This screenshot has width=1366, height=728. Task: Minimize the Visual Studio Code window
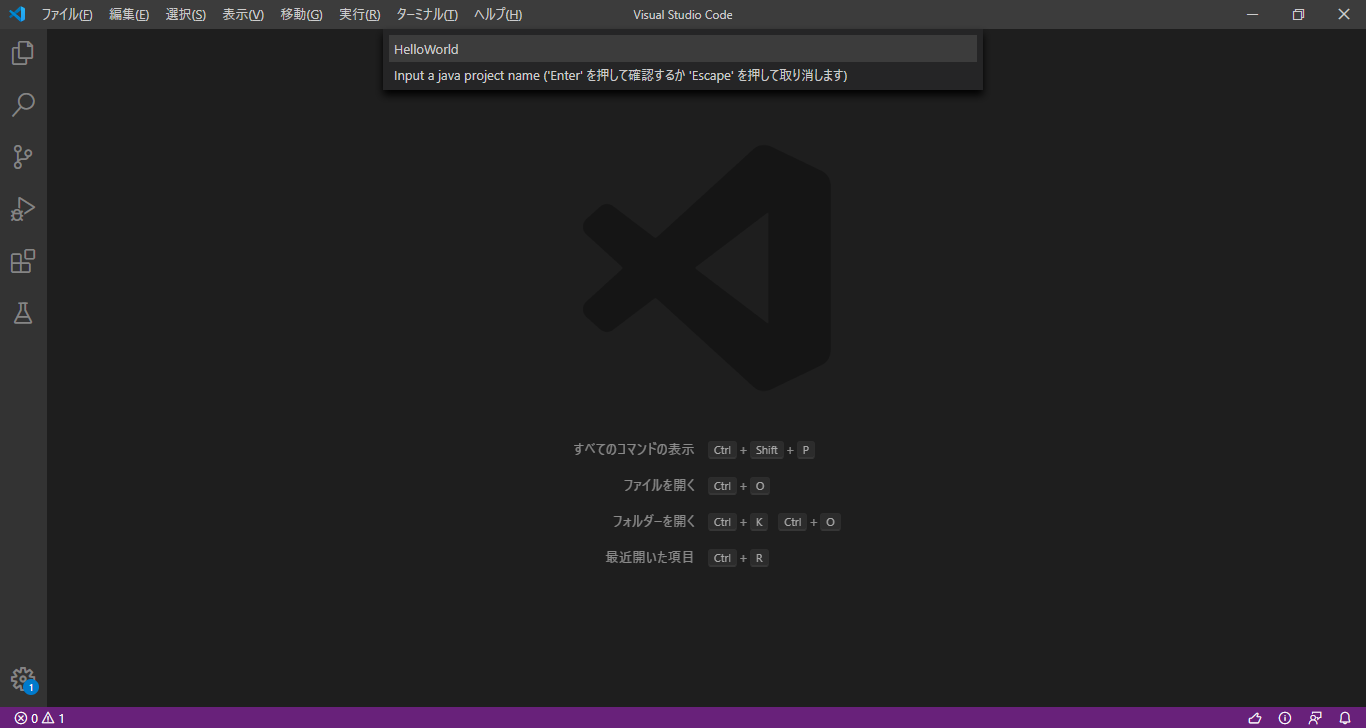click(x=1252, y=14)
